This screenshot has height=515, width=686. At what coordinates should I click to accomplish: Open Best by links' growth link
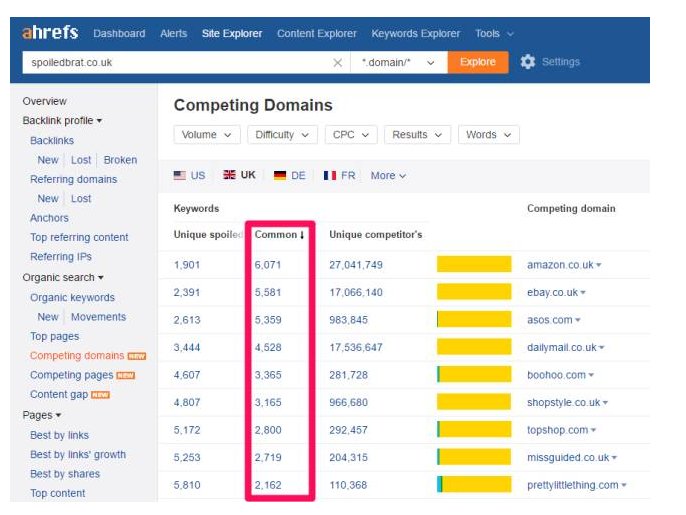pos(78,455)
